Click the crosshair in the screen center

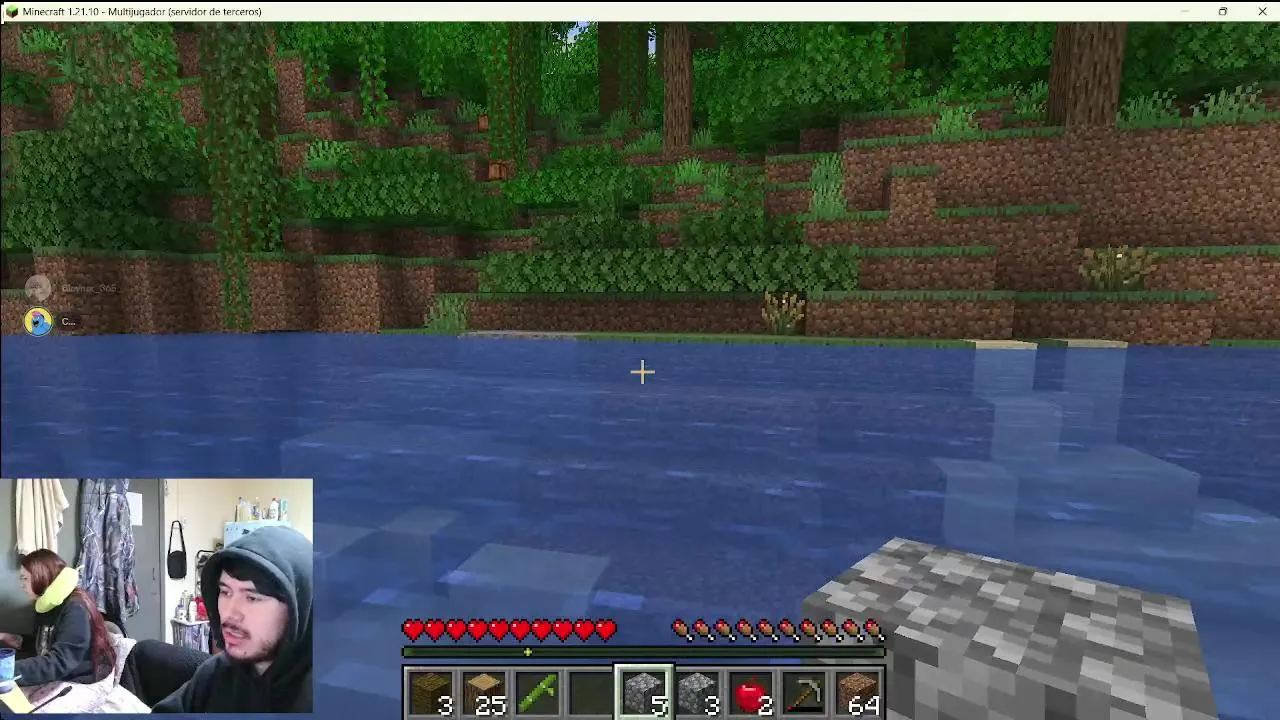click(x=642, y=372)
